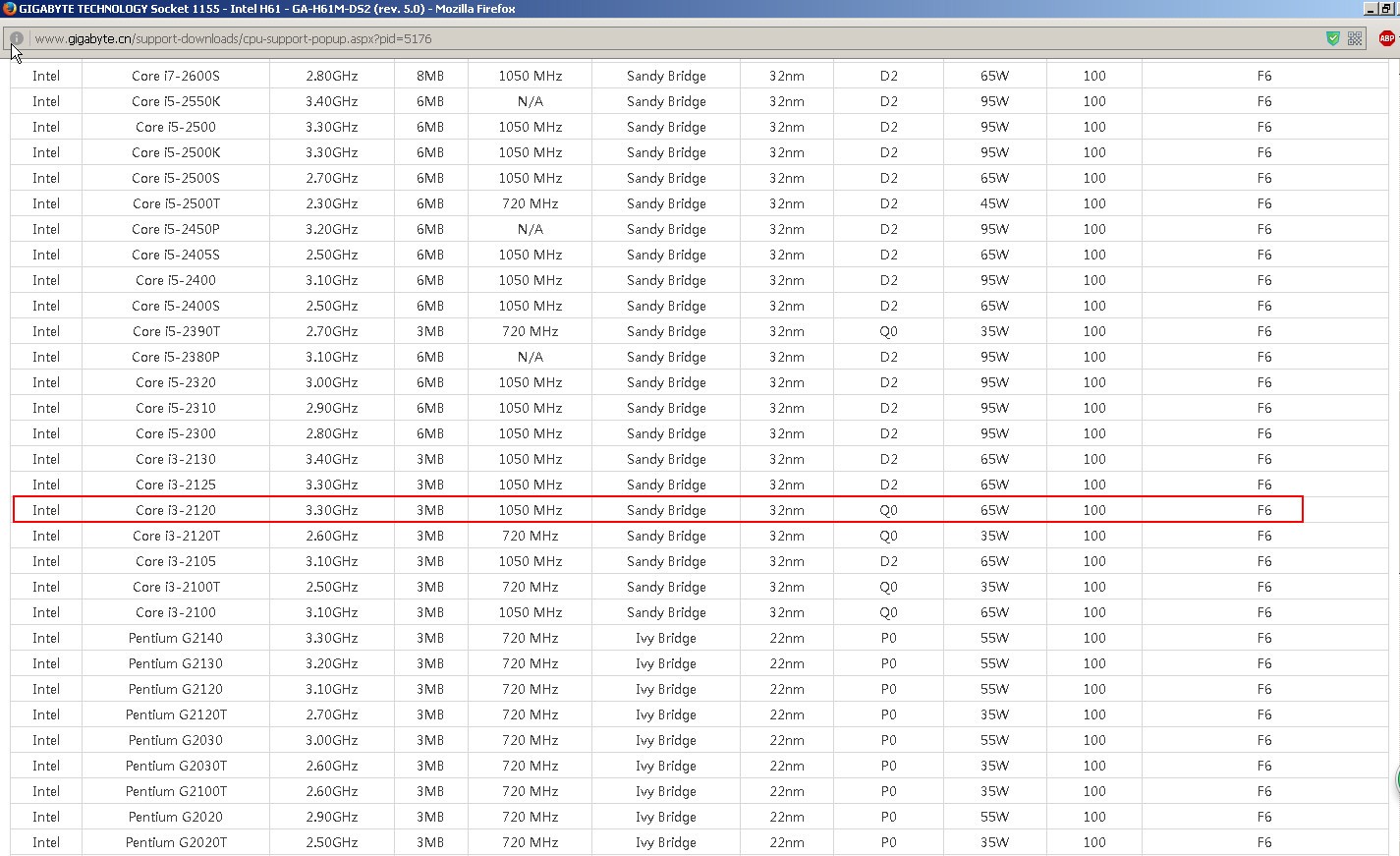Screen dimensions: 1400x856
Task: Click 45W in the Core i5-2500T row
Action: (x=994, y=203)
